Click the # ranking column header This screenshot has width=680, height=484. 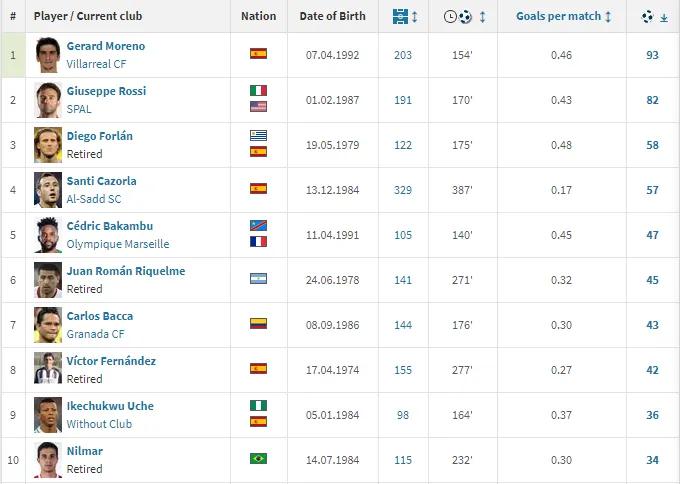point(13,17)
